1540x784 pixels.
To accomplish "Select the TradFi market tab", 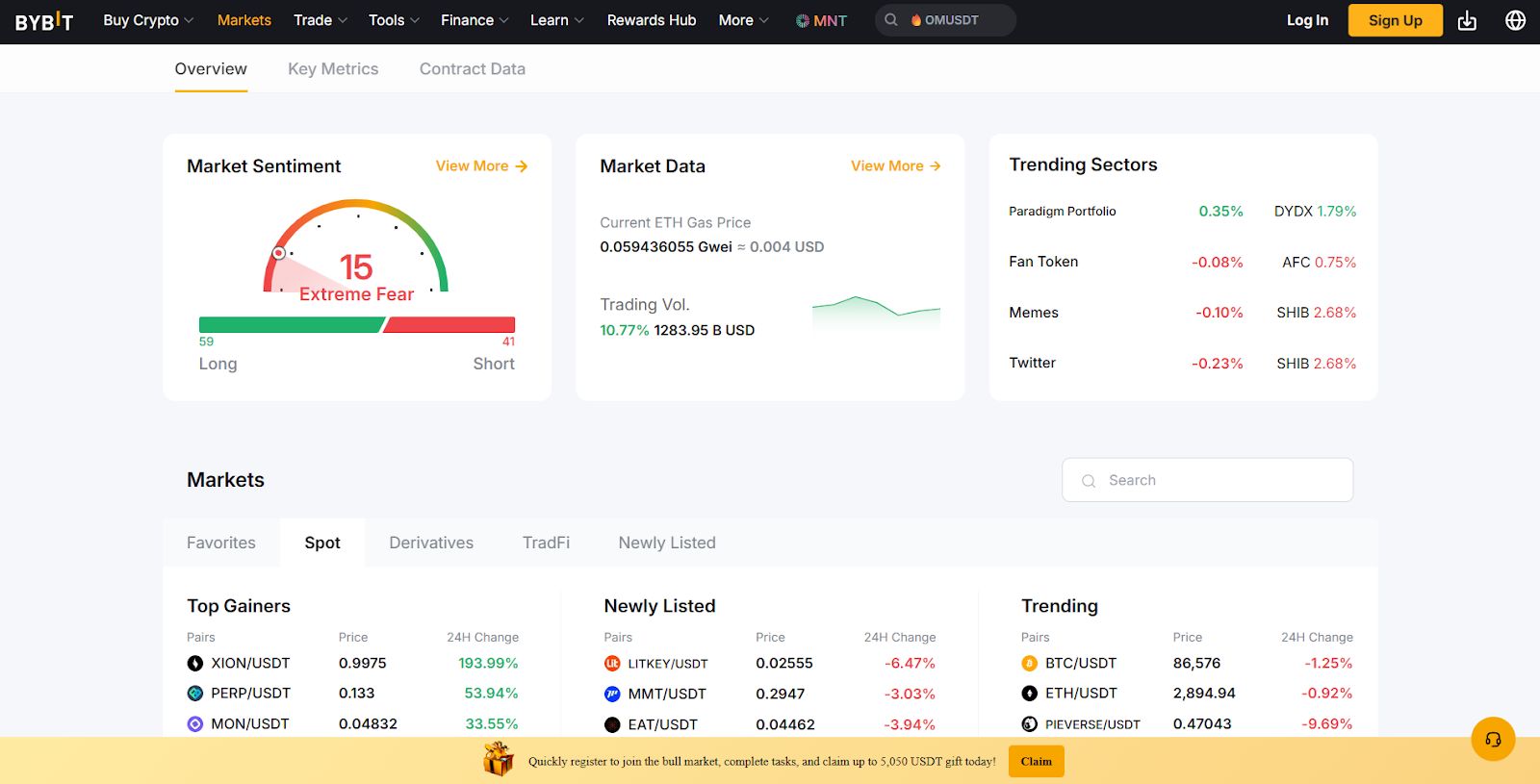I will pyautogui.click(x=546, y=543).
